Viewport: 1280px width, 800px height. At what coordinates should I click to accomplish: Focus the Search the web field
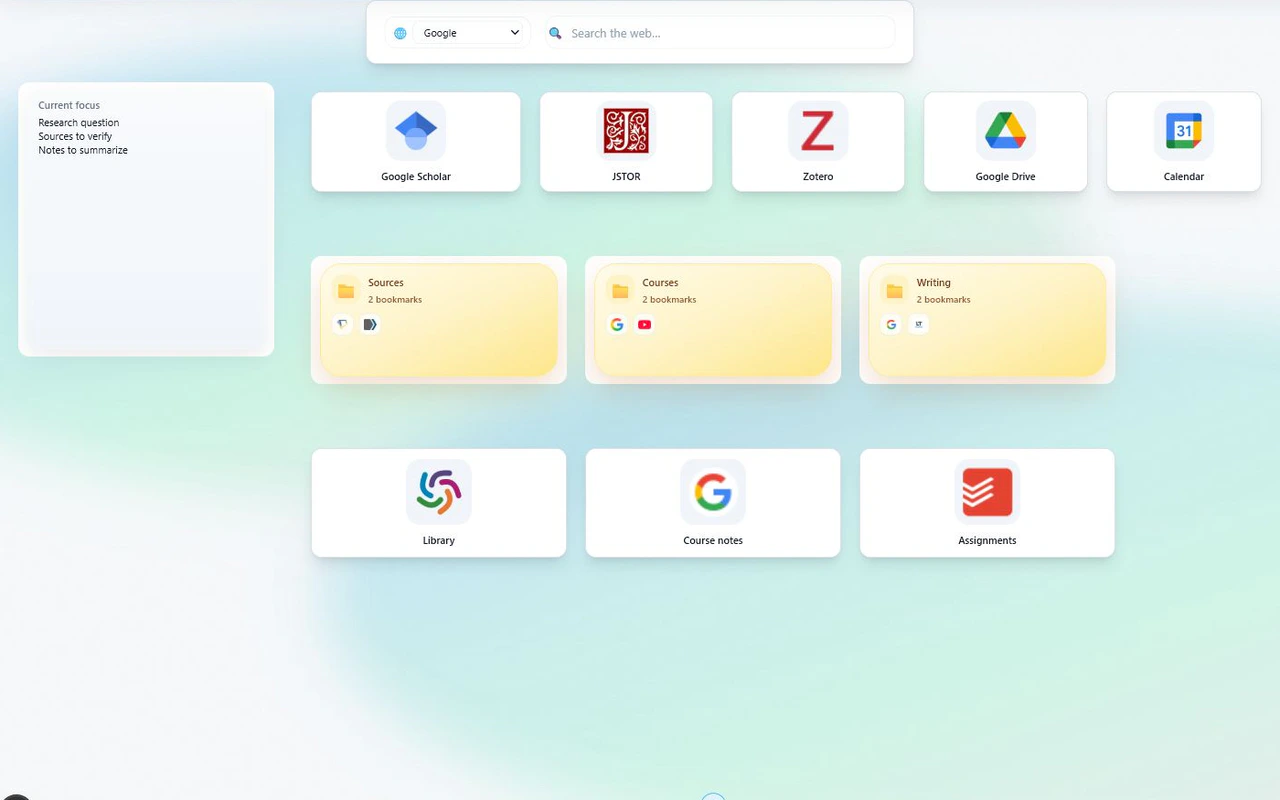(720, 33)
